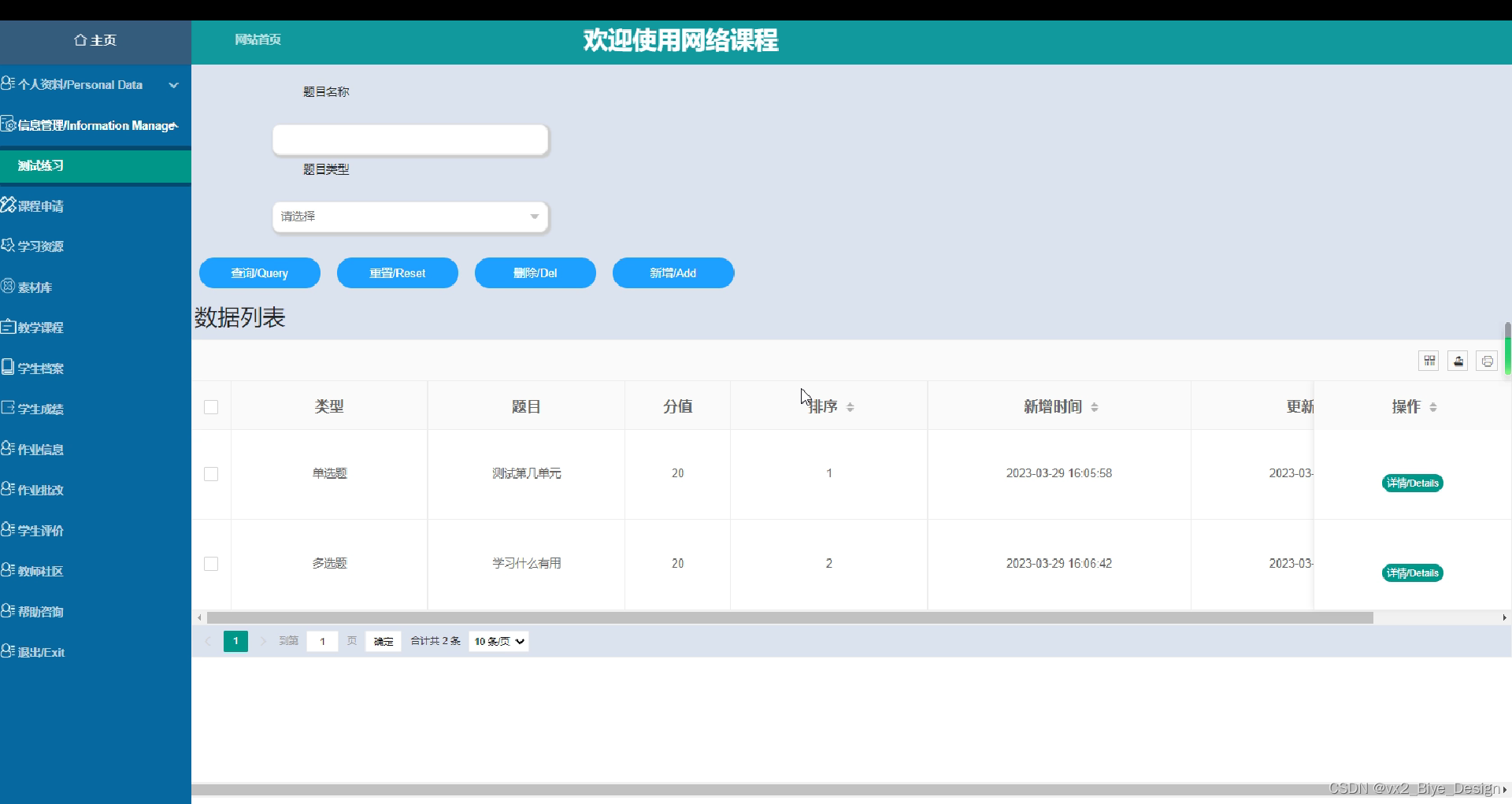Click the table print icon
The height and width of the screenshot is (804, 1512).
click(1487, 361)
